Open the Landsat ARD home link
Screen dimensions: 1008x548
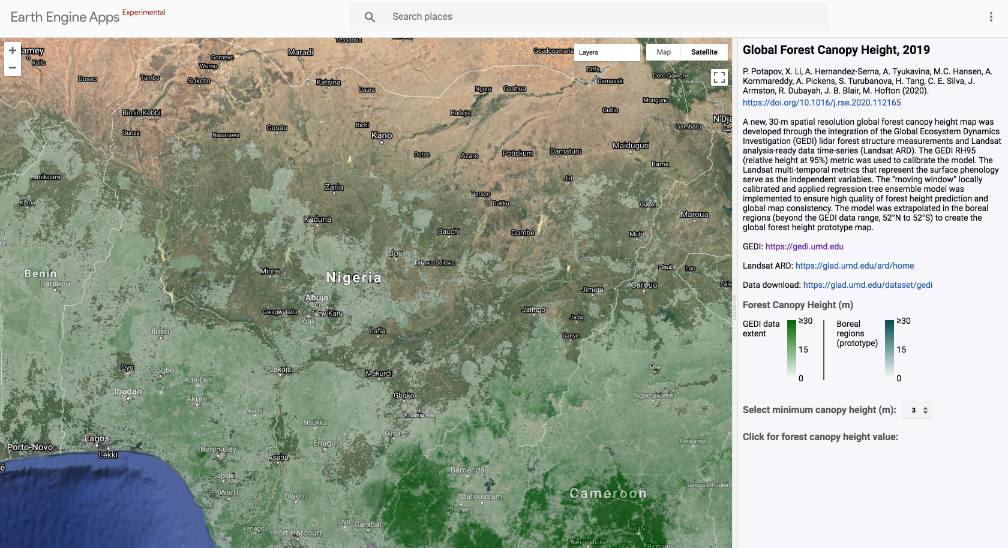click(854, 266)
